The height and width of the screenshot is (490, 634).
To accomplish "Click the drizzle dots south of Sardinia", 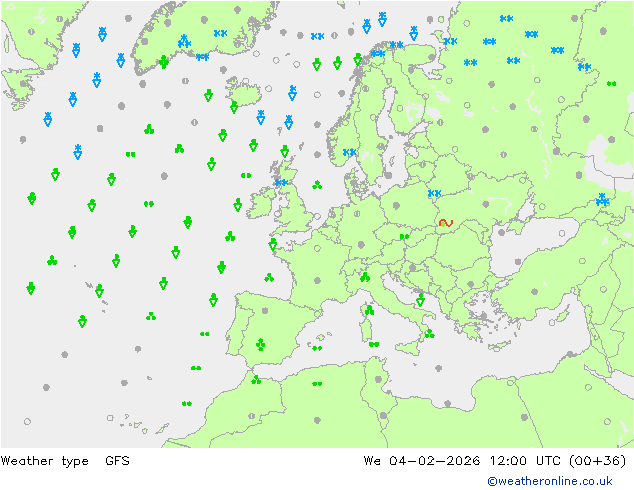I will click(x=374, y=344).
